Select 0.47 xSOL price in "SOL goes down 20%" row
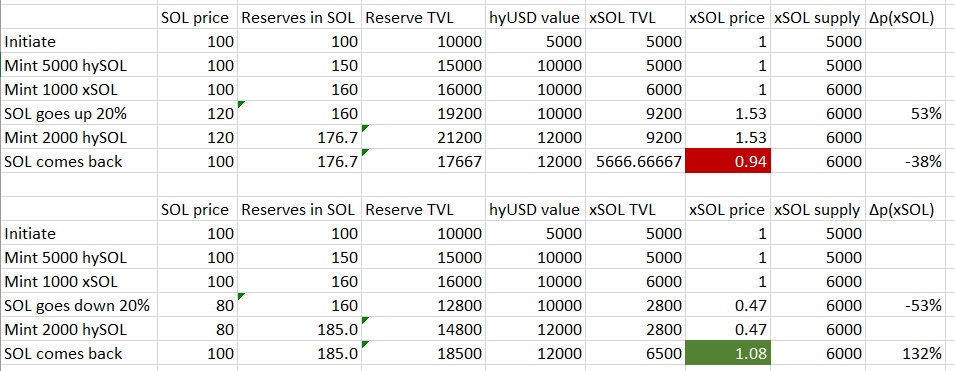 click(x=728, y=305)
